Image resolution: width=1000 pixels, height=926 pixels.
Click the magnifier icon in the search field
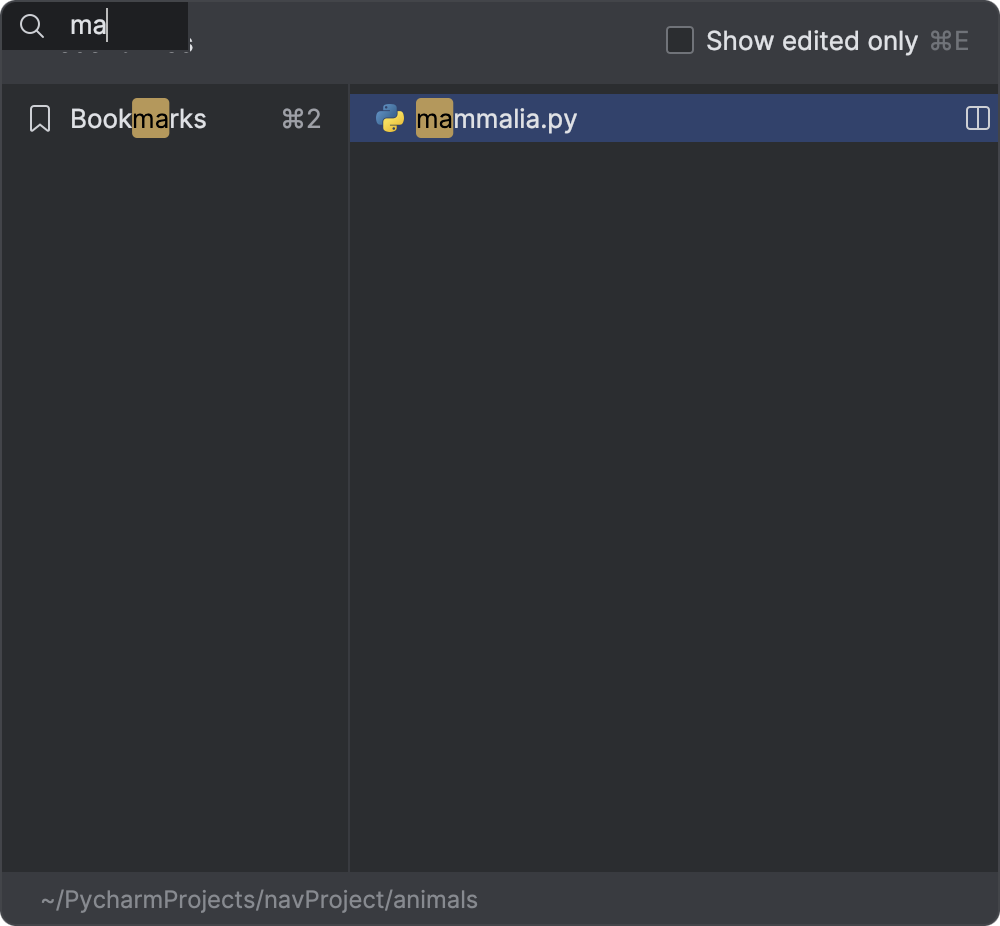31,26
